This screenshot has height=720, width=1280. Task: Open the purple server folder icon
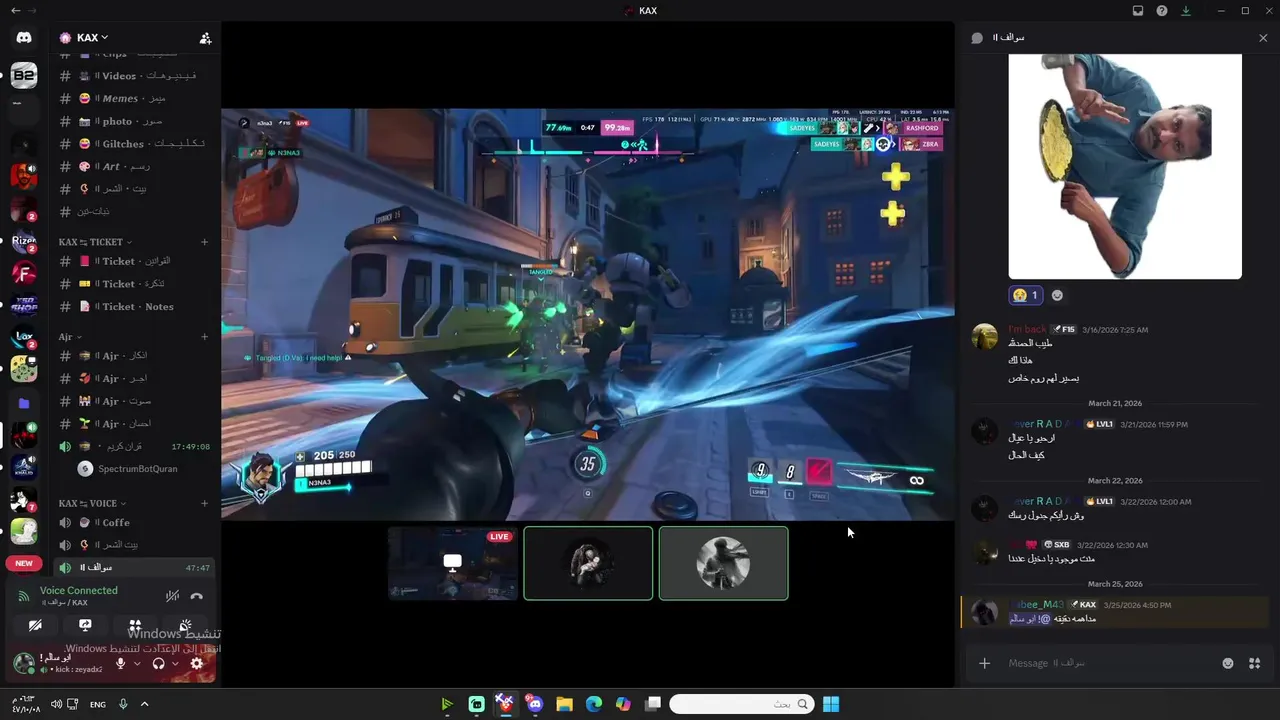point(24,403)
